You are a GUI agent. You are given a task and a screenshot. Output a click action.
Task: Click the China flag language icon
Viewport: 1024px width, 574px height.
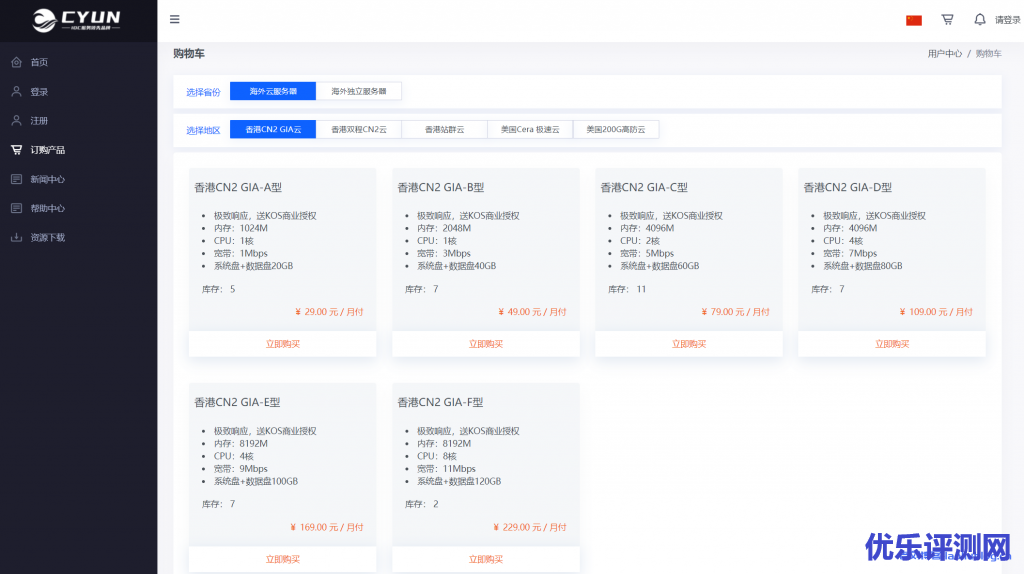[913, 20]
